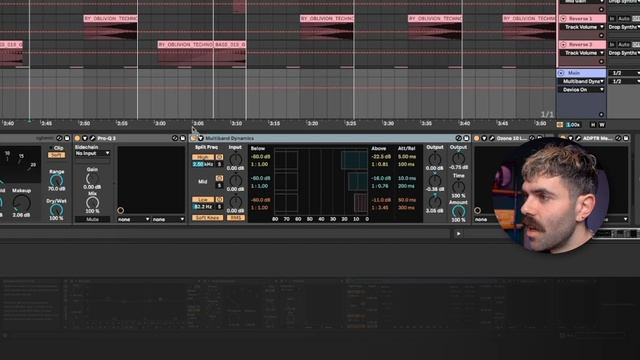Open the Device On parameter dropdown
The height and width of the screenshot is (360, 640).
[x=582, y=90]
